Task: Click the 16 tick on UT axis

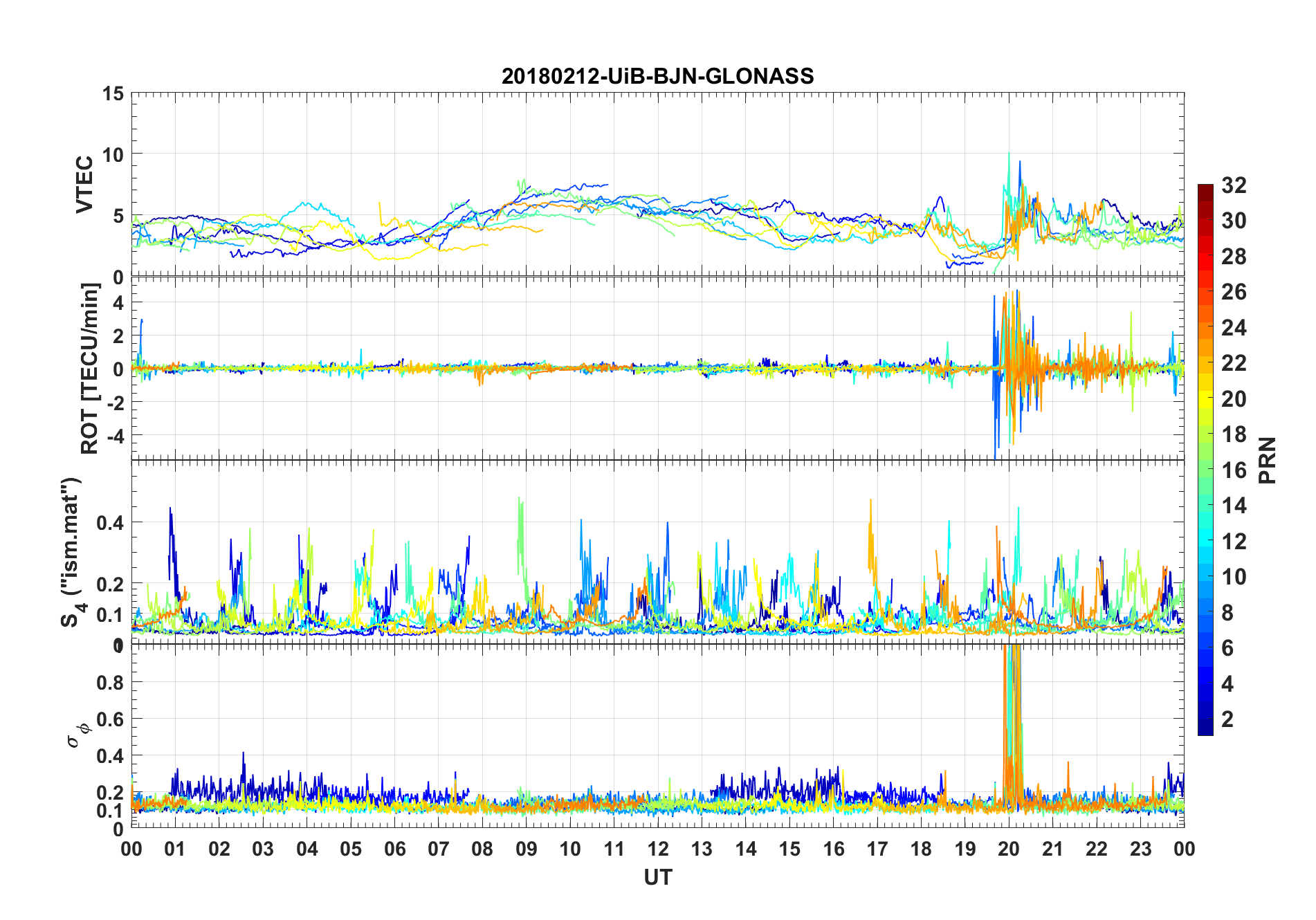Action: pyautogui.click(x=834, y=849)
